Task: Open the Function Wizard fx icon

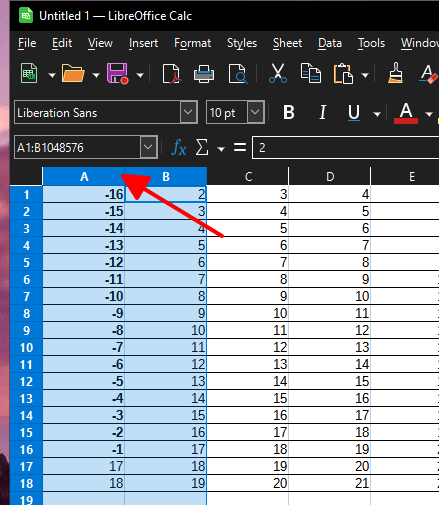Action: (179, 147)
